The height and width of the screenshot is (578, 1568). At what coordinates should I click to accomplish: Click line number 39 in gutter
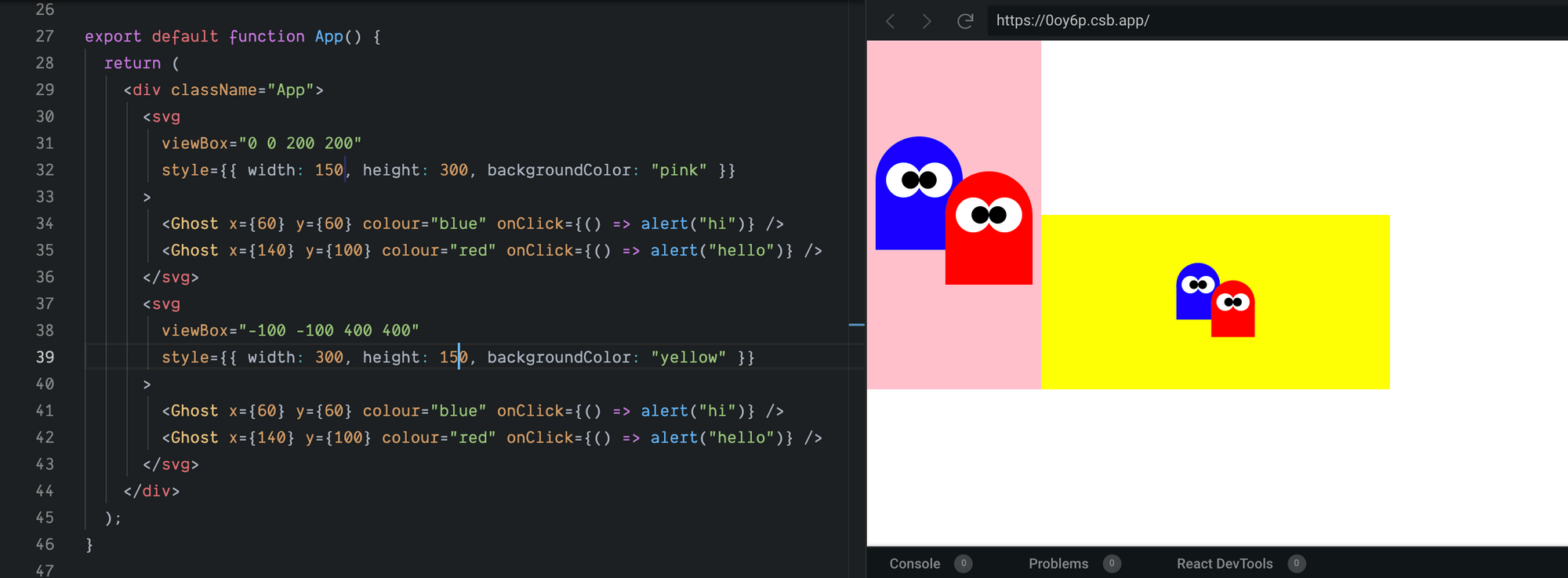[45, 358]
